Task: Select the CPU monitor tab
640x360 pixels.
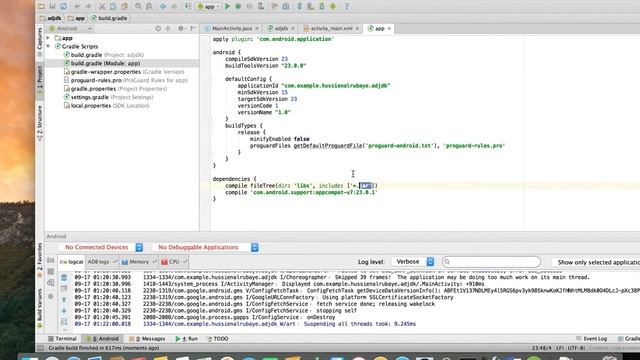Action: [x=174, y=262]
